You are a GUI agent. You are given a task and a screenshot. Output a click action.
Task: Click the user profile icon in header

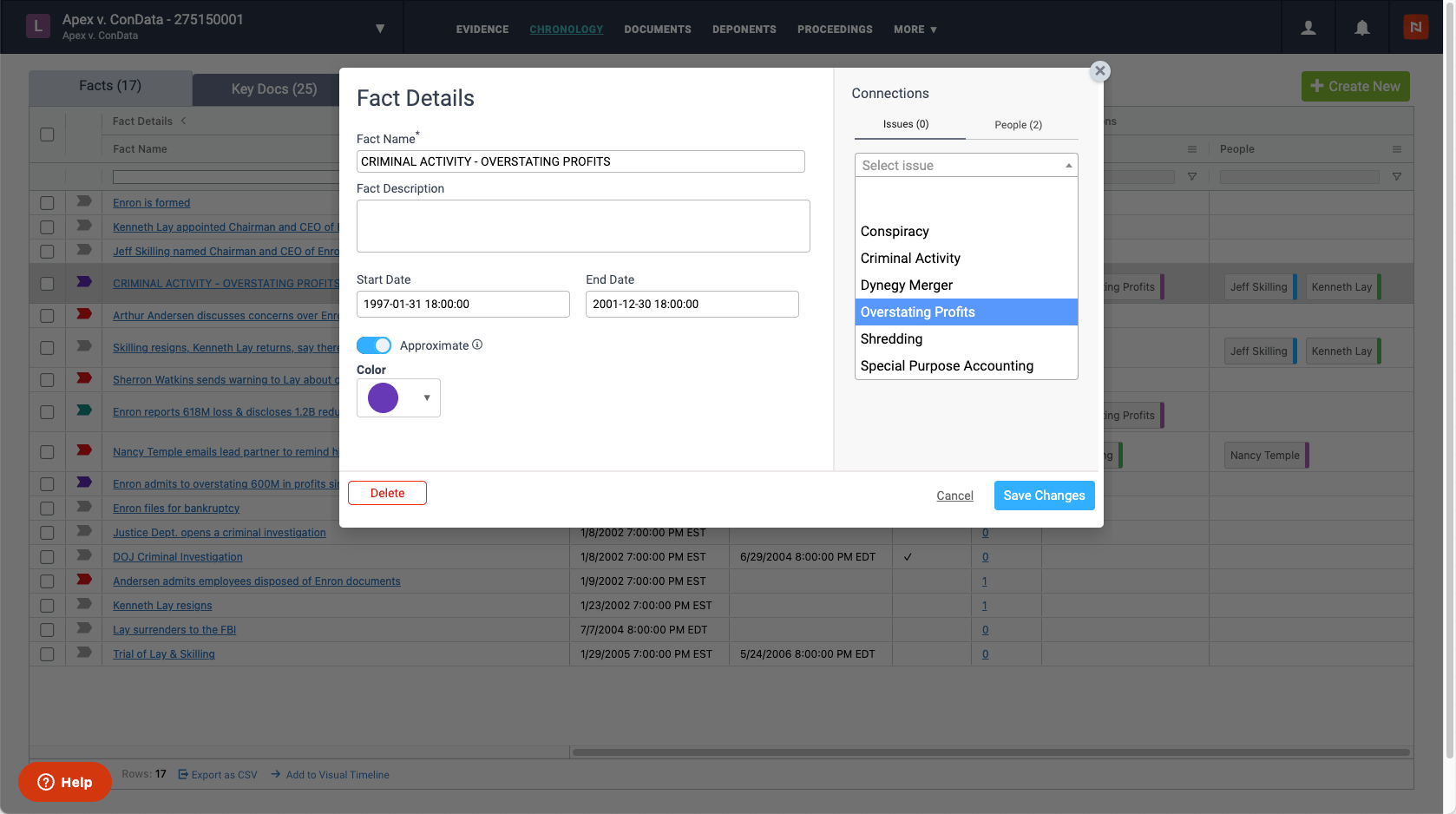tap(1308, 28)
